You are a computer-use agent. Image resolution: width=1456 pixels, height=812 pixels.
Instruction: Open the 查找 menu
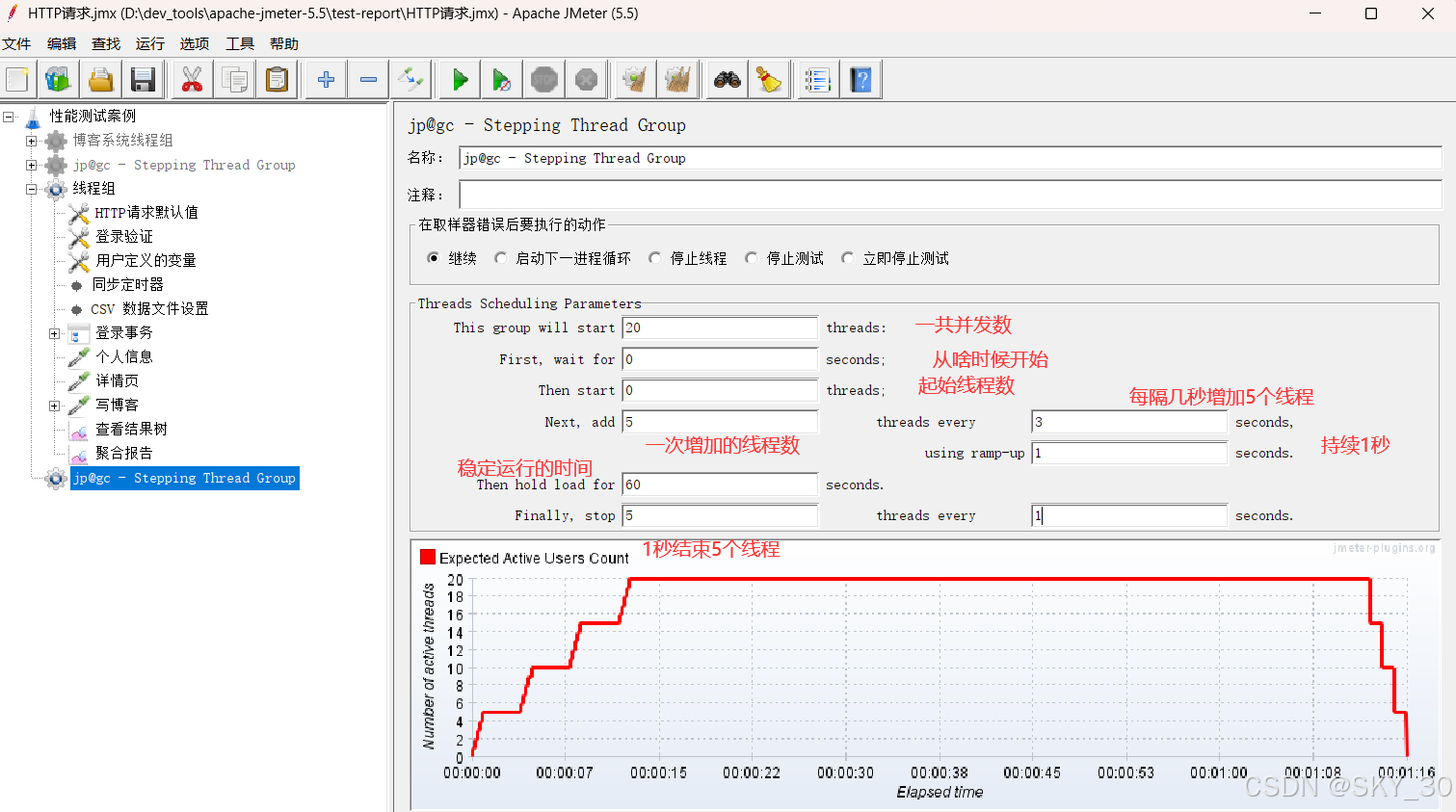click(x=106, y=44)
